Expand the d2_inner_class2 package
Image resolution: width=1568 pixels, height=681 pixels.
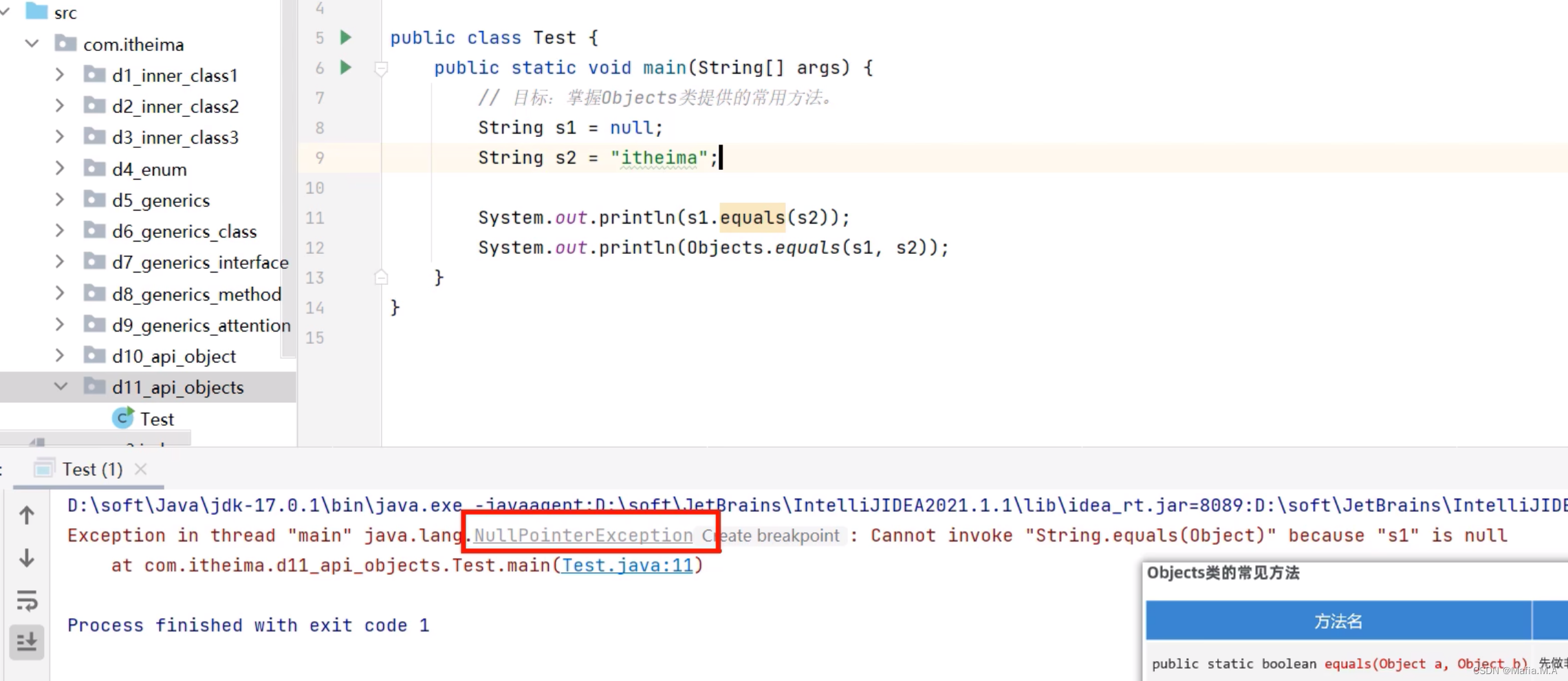coord(60,106)
